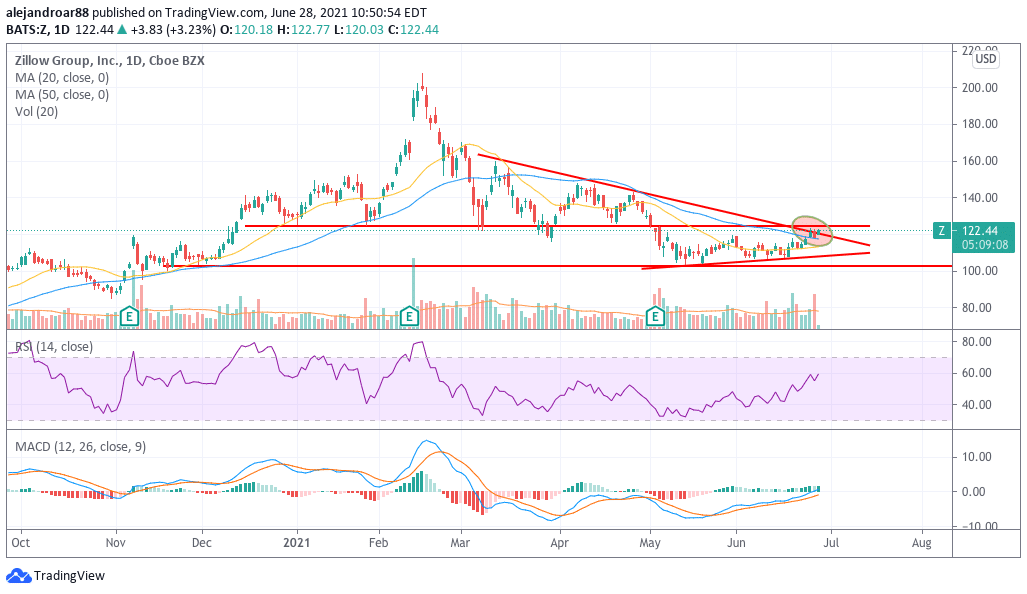This screenshot has height=594, width=1027.
Task: Click the author name alejandroar88
Action: 47,12
